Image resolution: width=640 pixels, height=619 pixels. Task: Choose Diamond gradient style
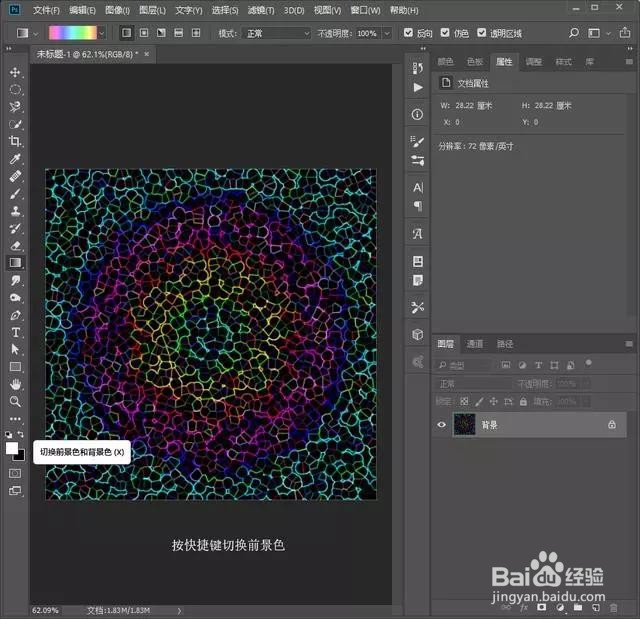tap(196, 33)
